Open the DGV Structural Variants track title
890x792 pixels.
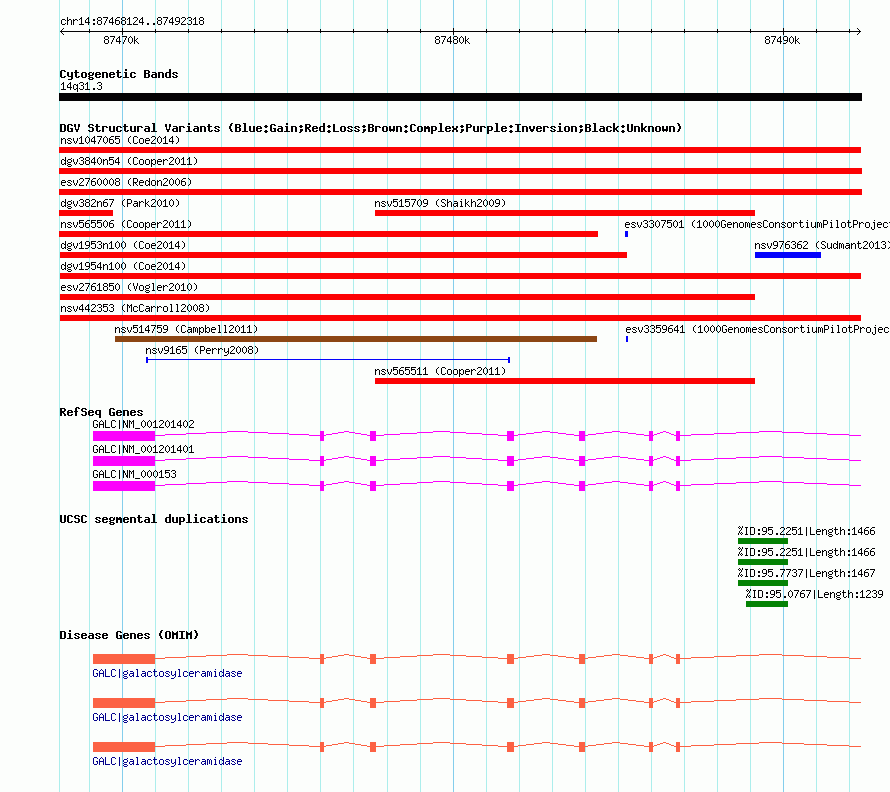coord(370,128)
